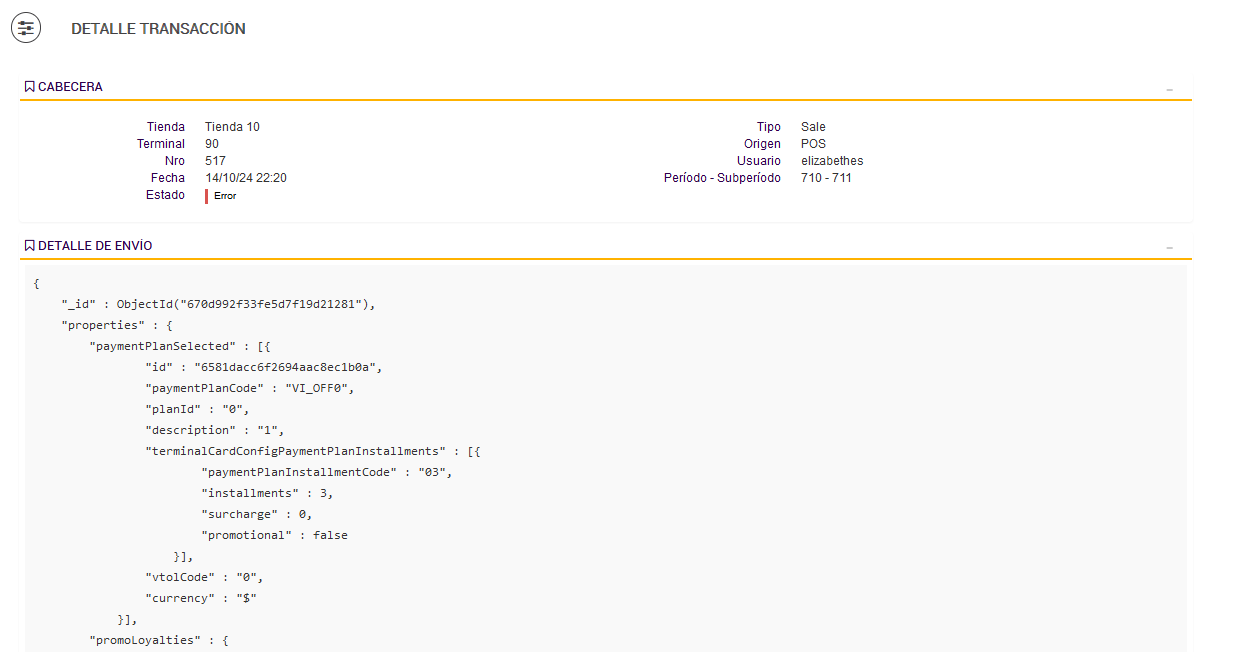Viewport: 1255px width, 652px height.
Task: Click the bookmark icon next to CABECERA
Action: (30, 87)
